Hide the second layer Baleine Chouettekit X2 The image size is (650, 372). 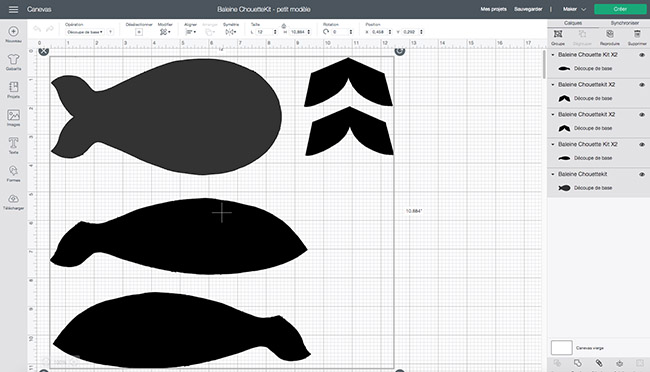(x=642, y=85)
